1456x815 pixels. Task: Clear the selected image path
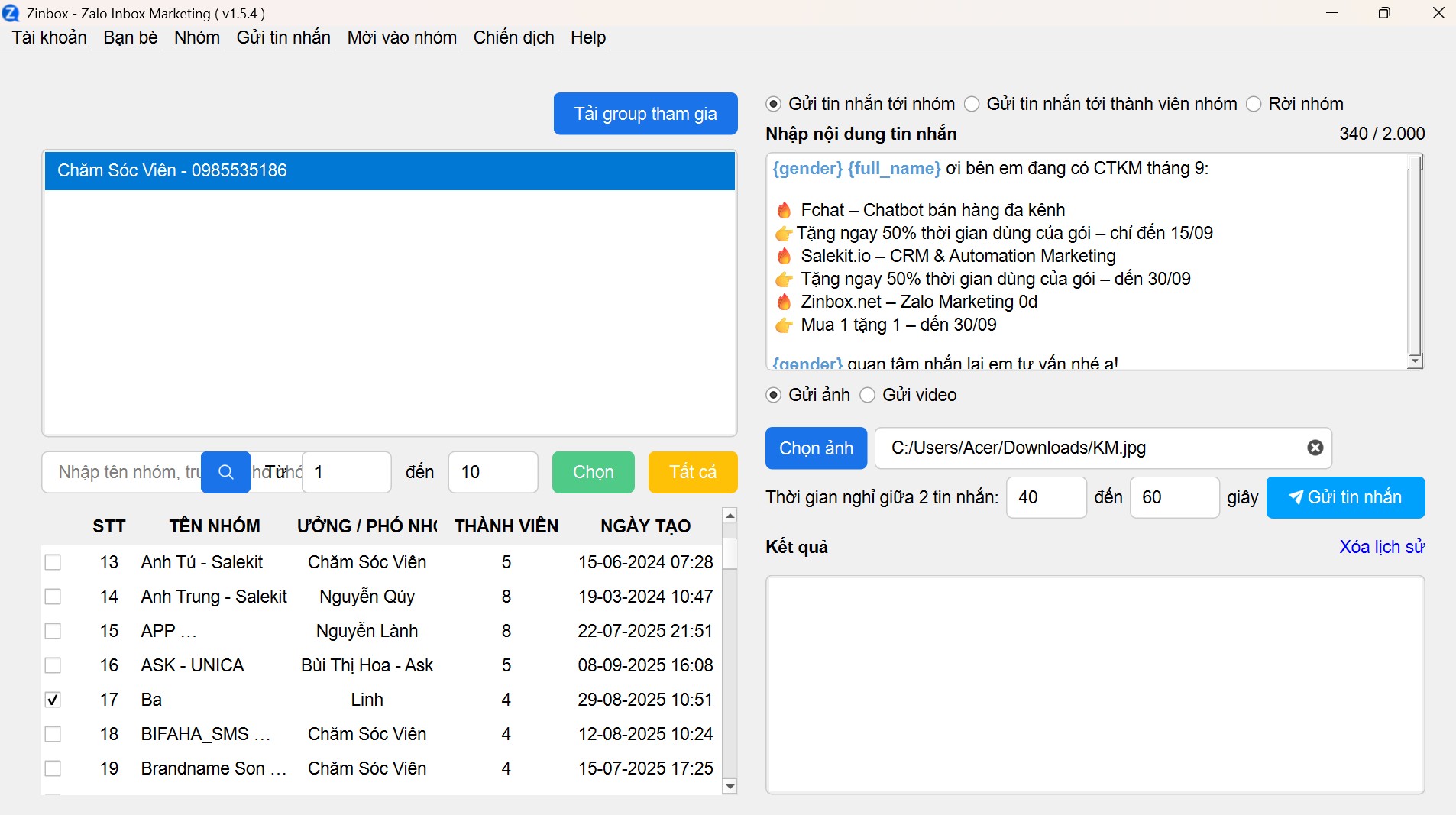pyautogui.click(x=1315, y=448)
